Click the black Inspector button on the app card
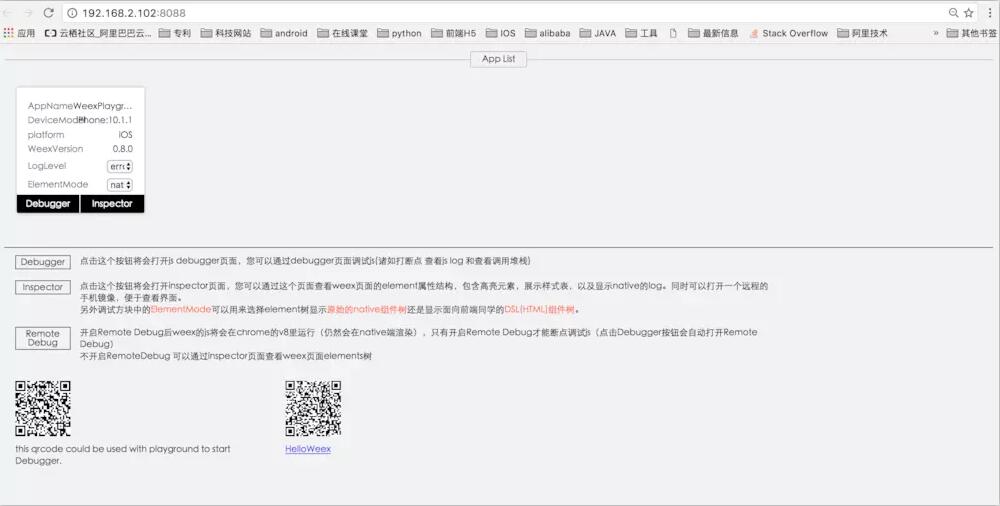 click(112, 204)
